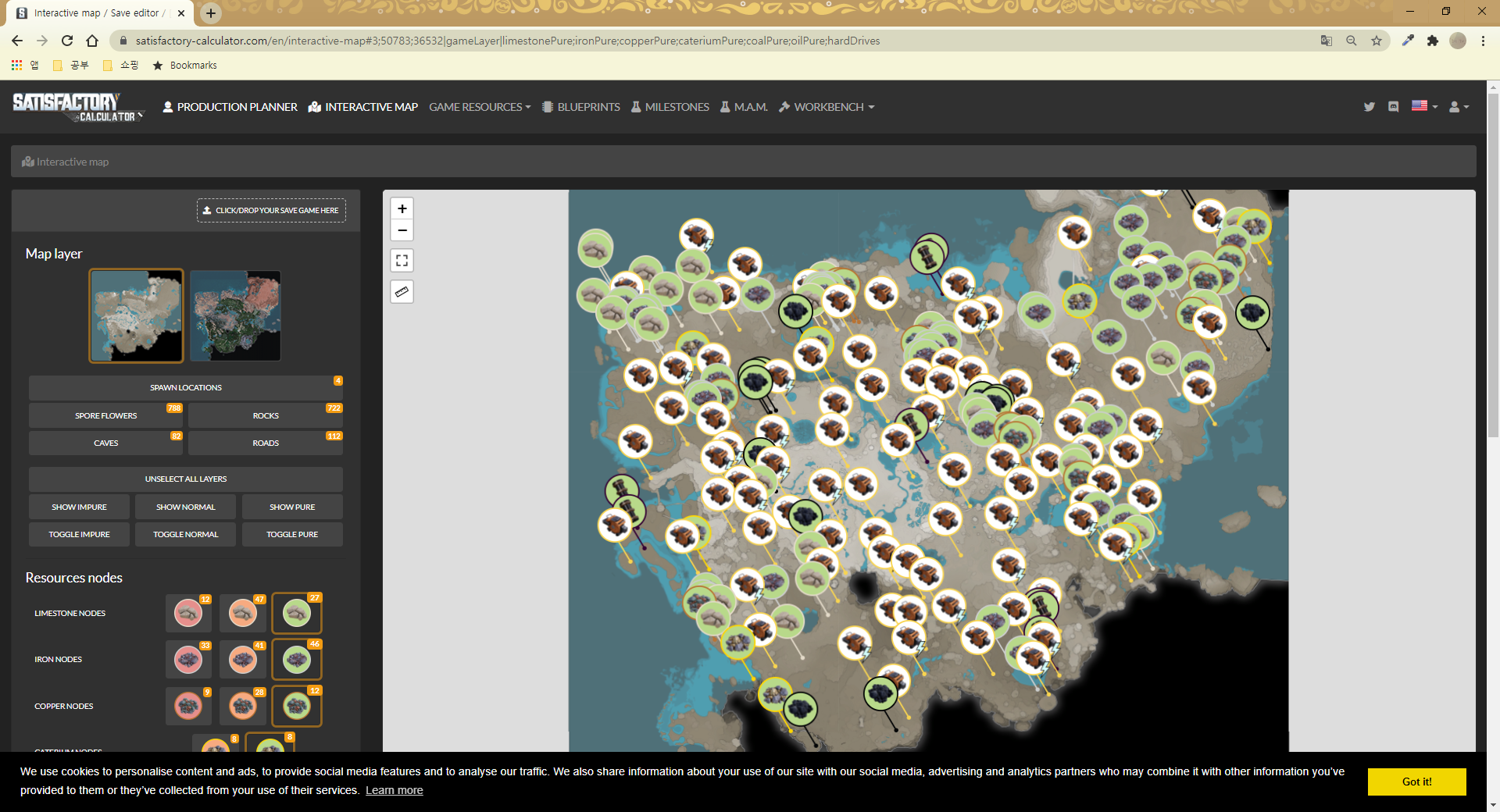Reload the browser page
The height and width of the screenshot is (812, 1500).
[x=67, y=41]
